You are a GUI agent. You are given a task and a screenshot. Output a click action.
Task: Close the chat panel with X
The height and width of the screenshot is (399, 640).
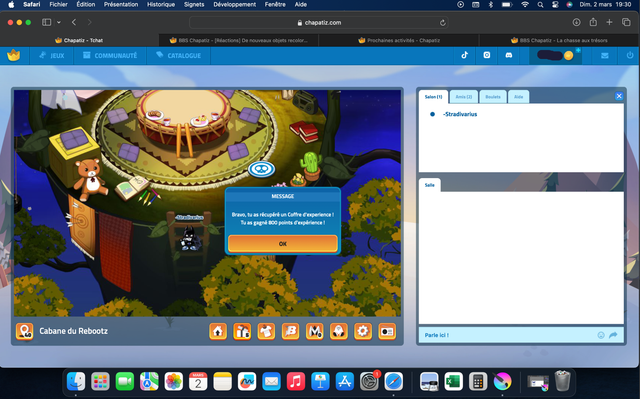click(619, 96)
